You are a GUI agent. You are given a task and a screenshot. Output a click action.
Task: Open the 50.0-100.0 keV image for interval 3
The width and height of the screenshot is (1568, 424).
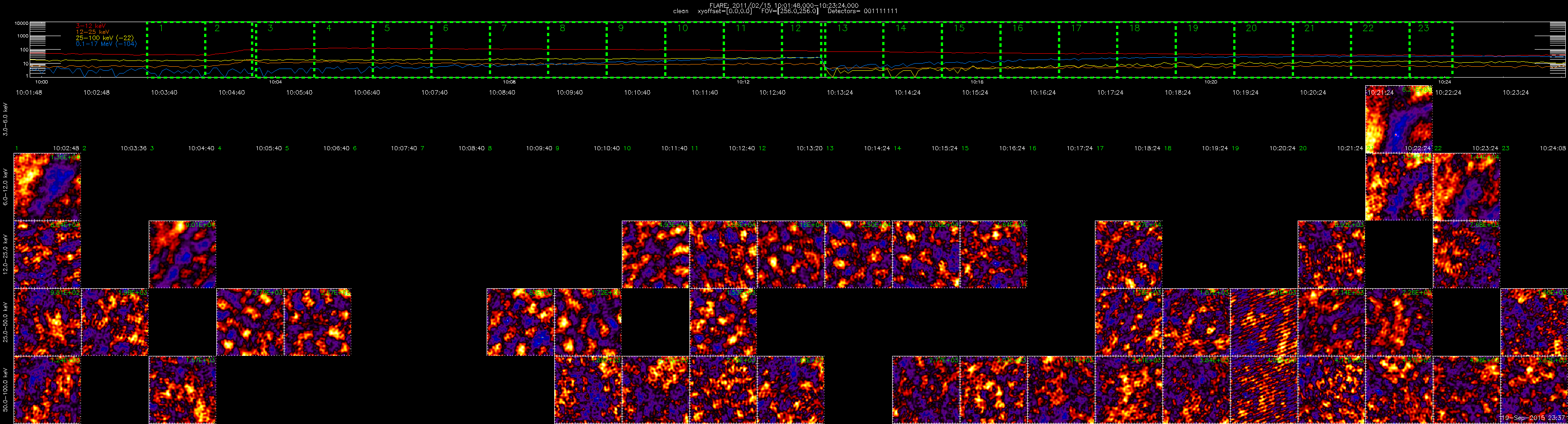[182, 390]
